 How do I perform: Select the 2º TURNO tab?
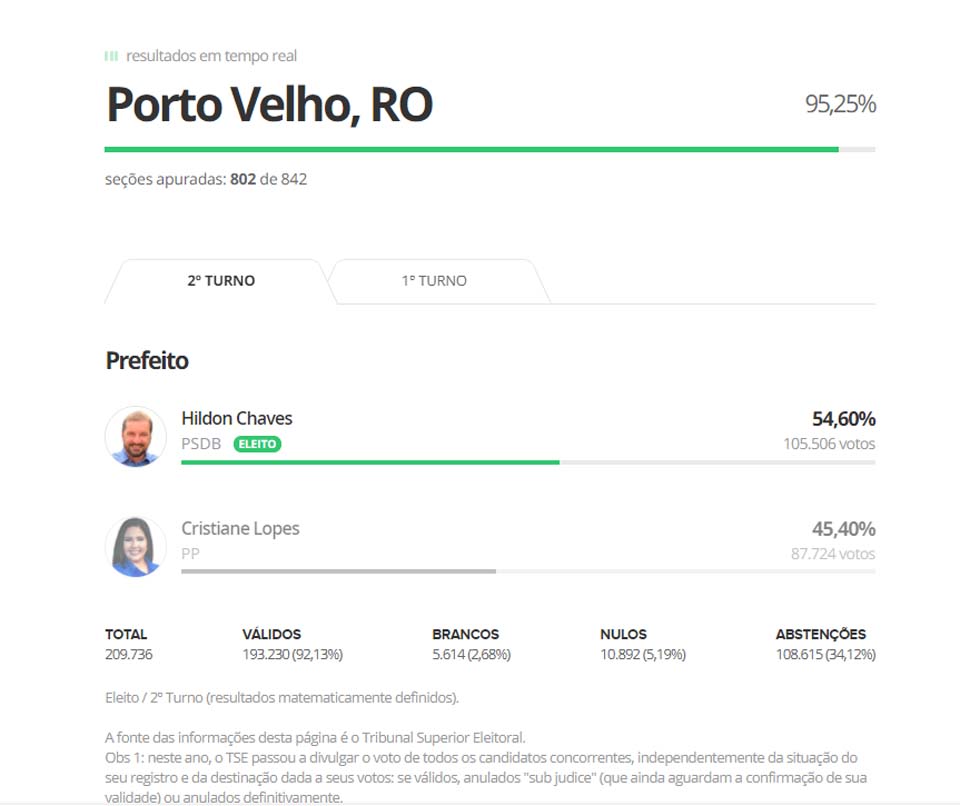pyautogui.click(x=221, y=281)
